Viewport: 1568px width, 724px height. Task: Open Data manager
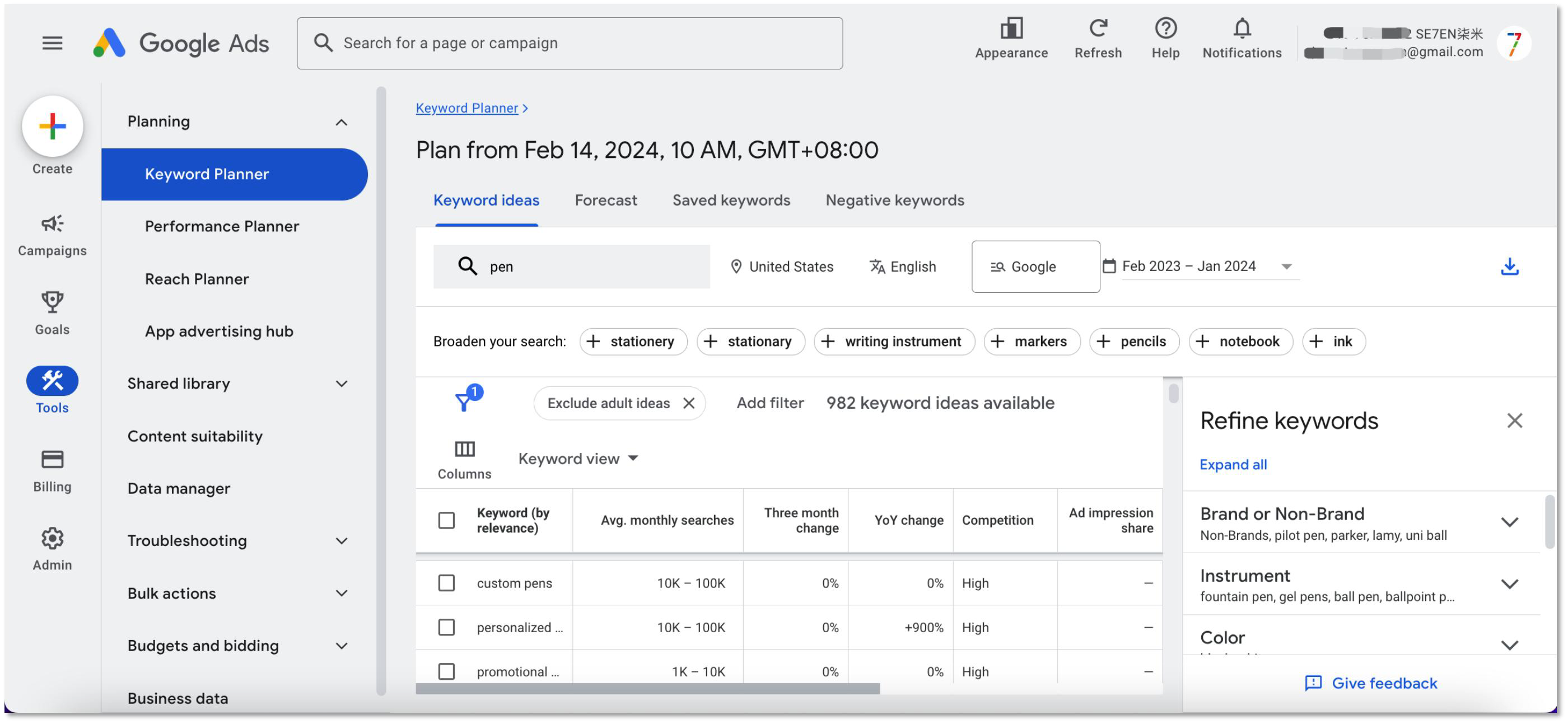(178, 489)
